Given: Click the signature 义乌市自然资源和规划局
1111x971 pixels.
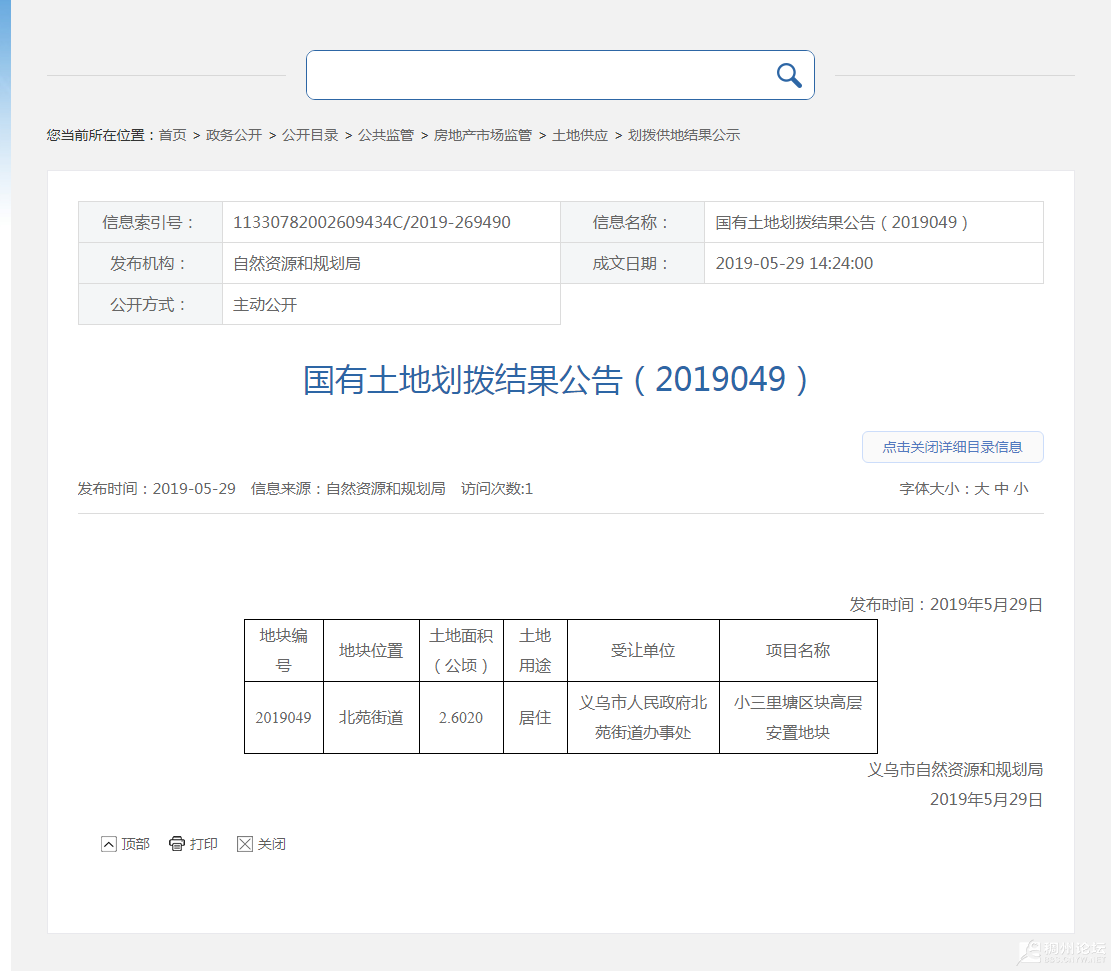Looking at the screenshot, I should coord(955,770).
